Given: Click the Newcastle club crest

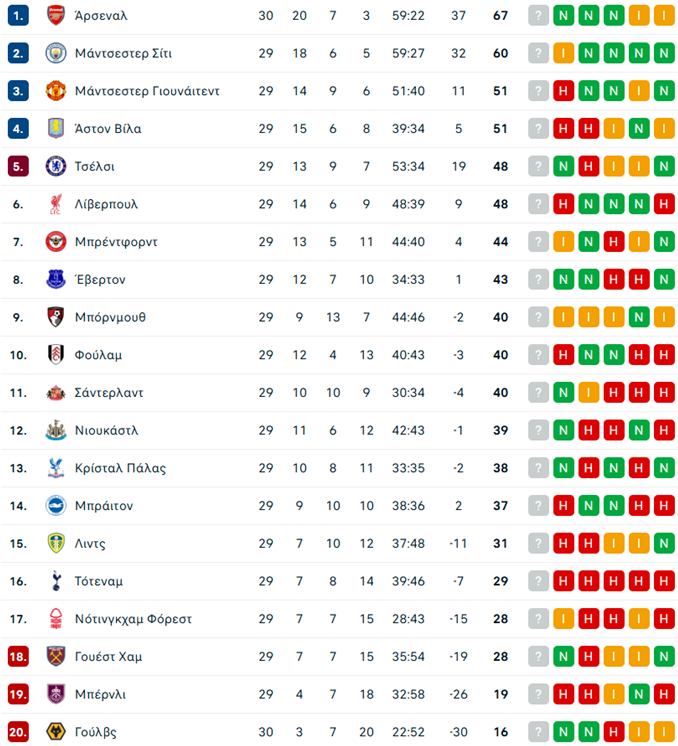Looking at the screenshot, I should (x=55, y=430).
